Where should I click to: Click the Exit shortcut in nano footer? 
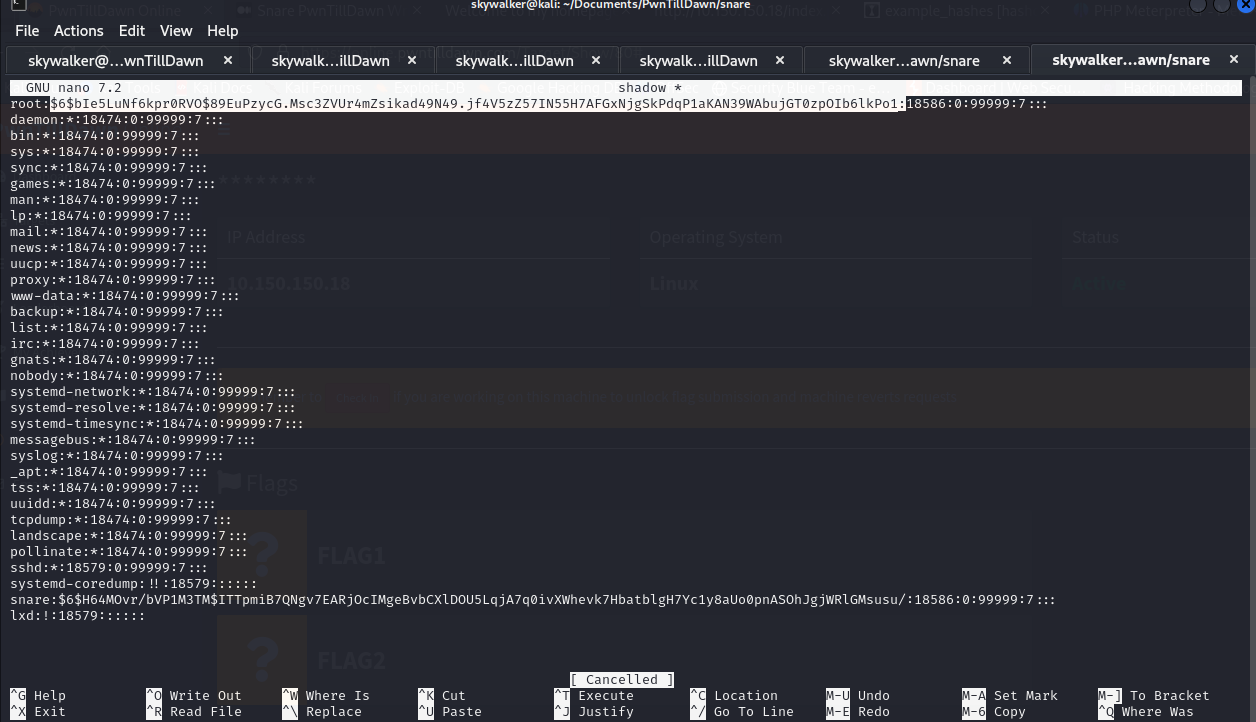49,711
